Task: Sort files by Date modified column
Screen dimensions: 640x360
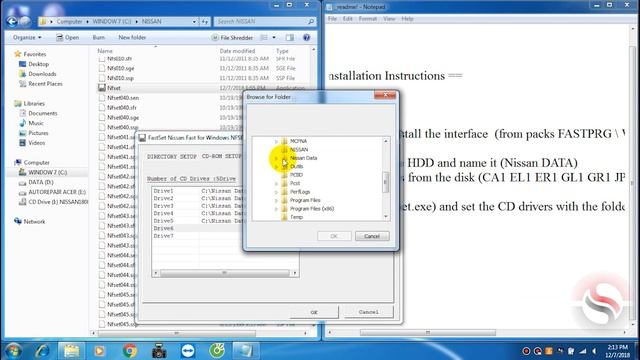Action: click(237, 51)
